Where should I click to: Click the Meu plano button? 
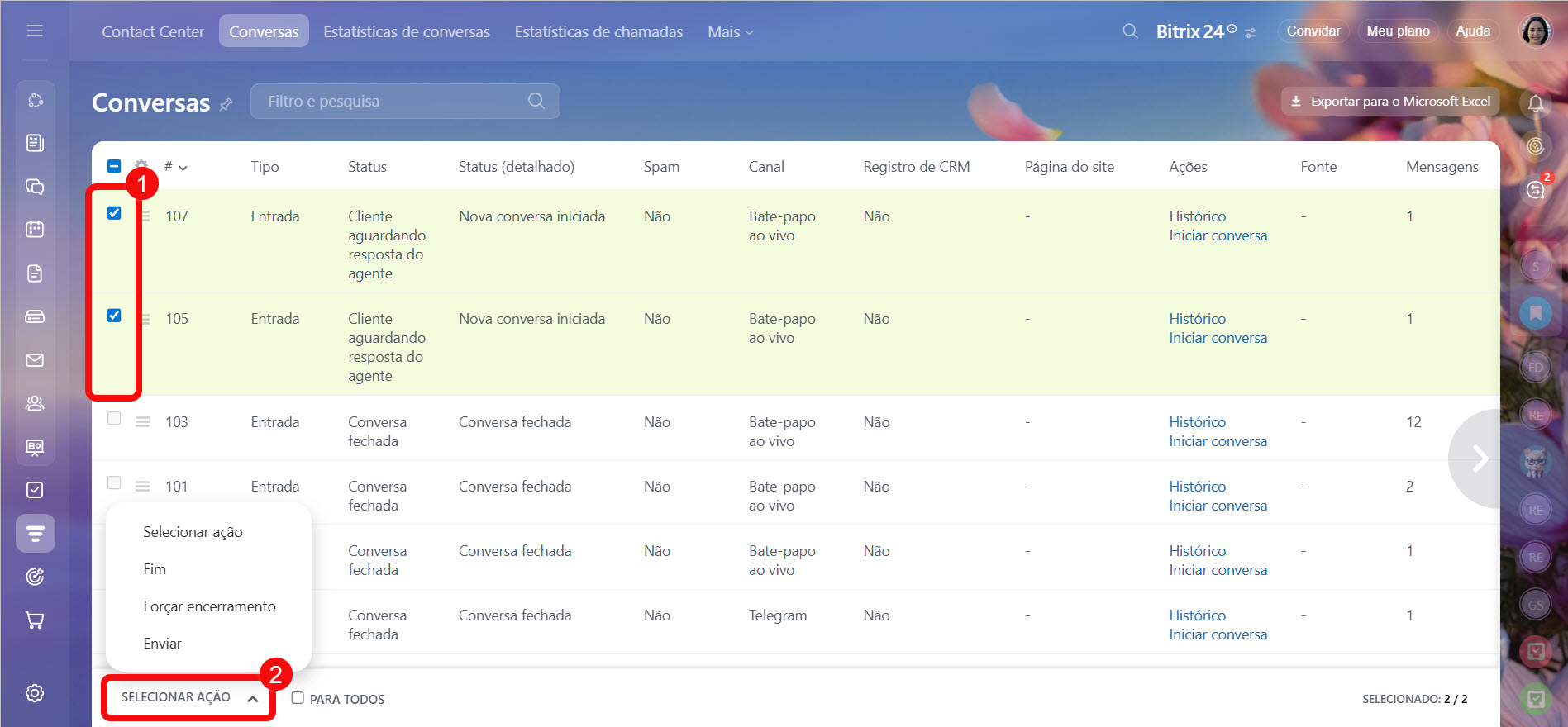1398,31
